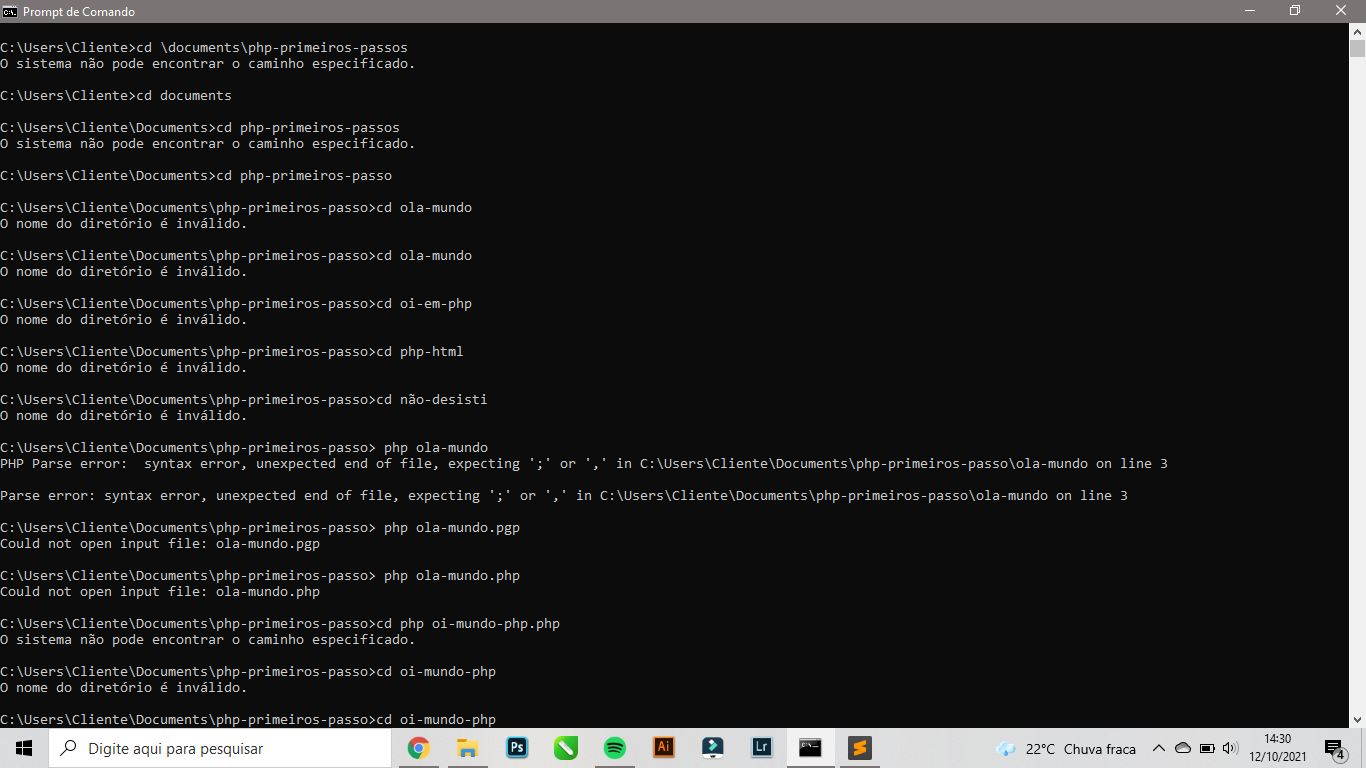Close the Prompt de Comando window
Screen dimensions: 1366x768
(x=1342, y=11)
